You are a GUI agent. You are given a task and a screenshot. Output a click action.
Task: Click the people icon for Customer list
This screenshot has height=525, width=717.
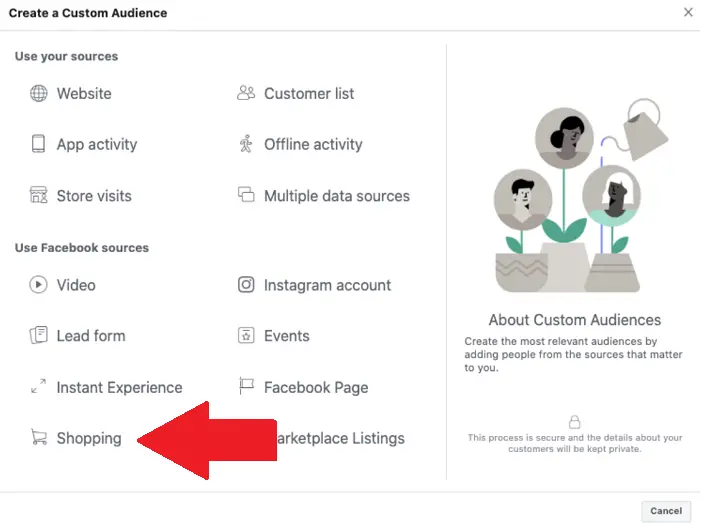[246, 94]
